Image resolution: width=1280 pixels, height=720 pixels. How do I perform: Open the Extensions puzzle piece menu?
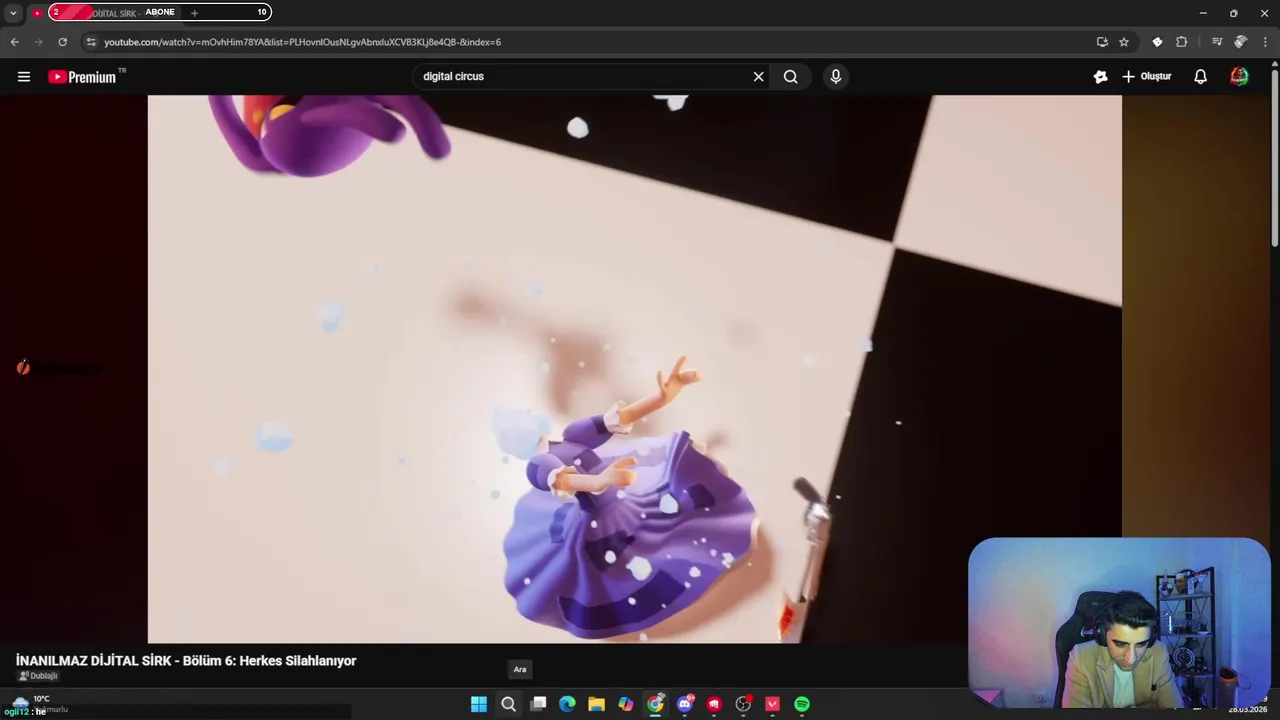[x=1181, y=42]
